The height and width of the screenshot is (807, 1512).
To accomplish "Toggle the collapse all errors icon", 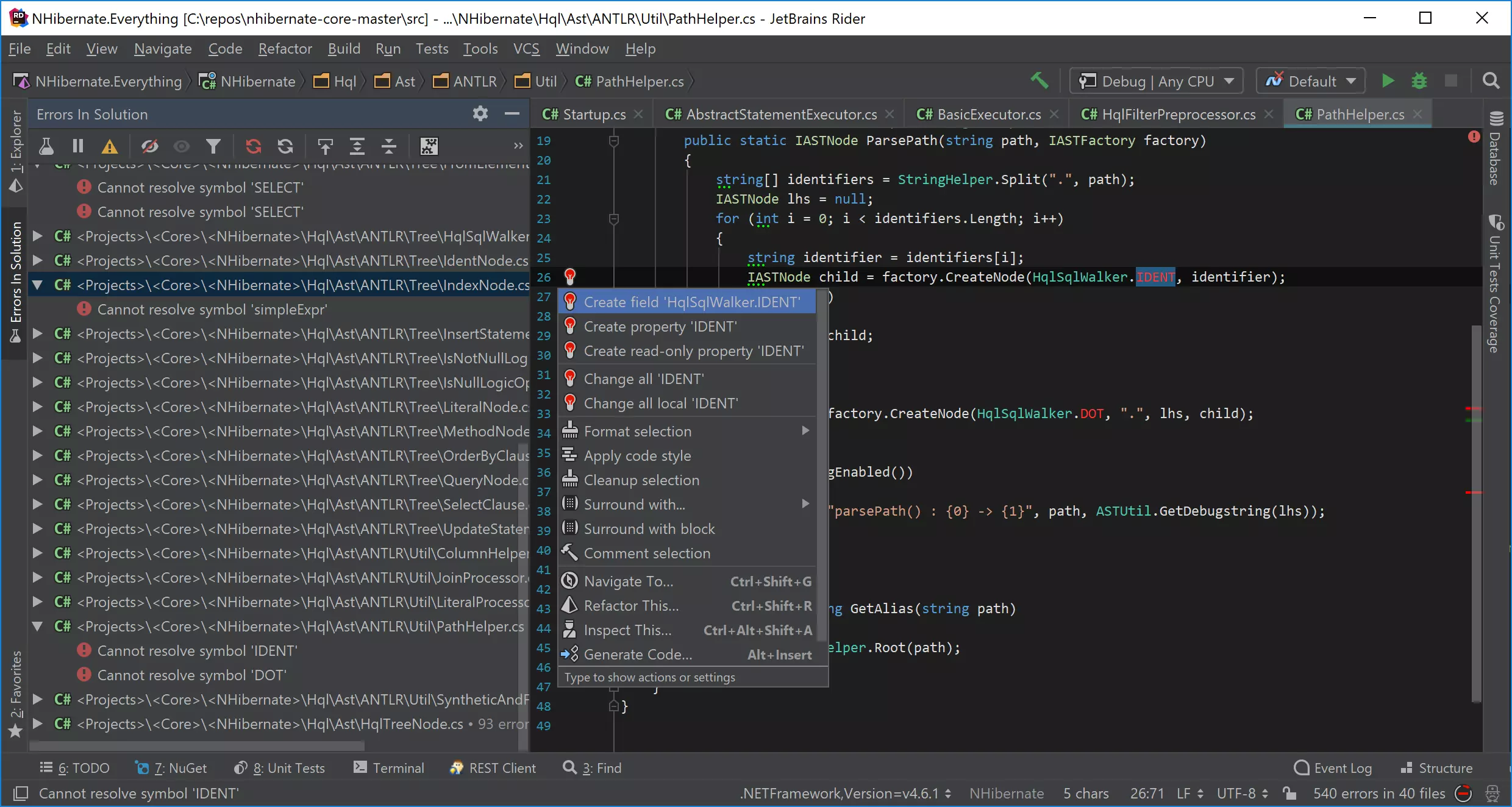I will point(389,147).
